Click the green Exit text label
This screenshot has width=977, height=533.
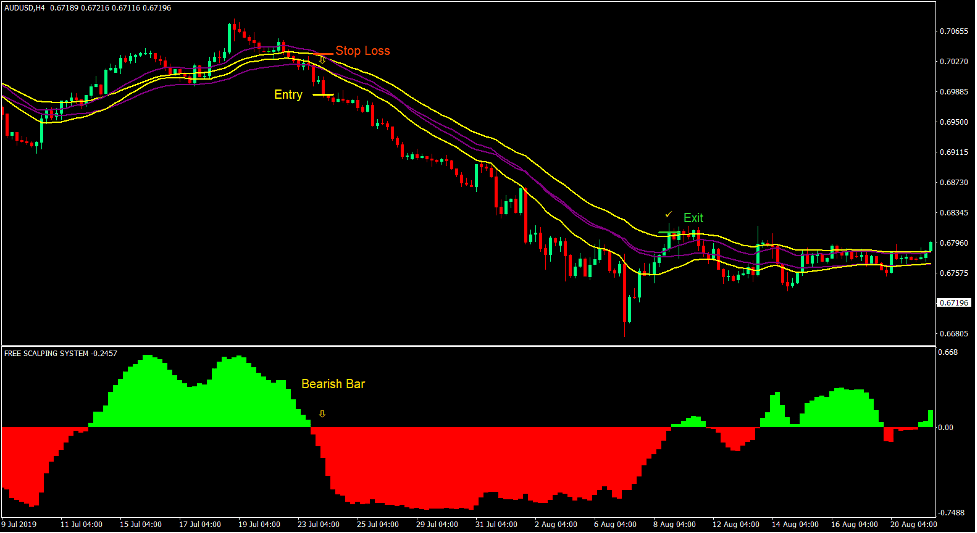coord(693,218)
